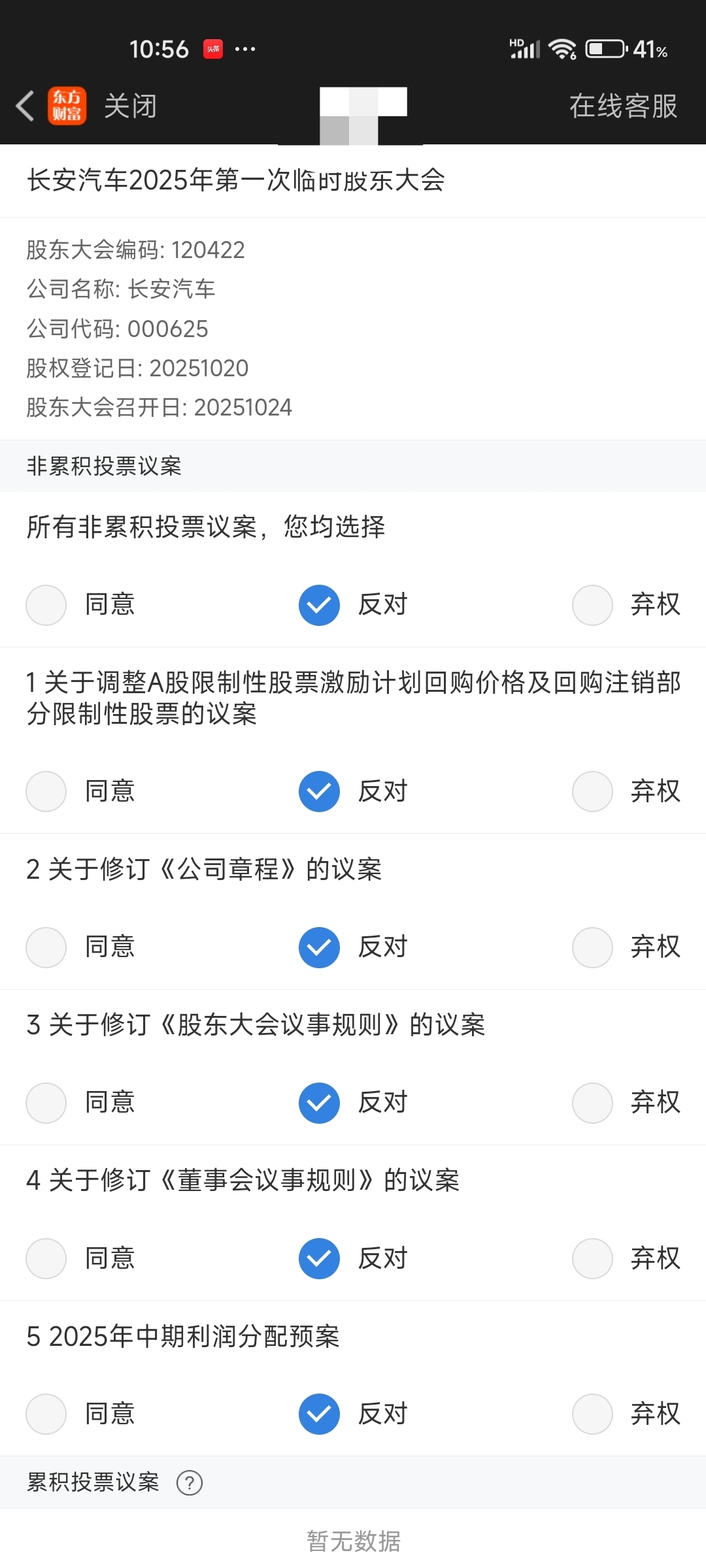This screenshot has height=1568, width=706.
Task: Tap the battery icon in status bar
Action: point(606,49)
